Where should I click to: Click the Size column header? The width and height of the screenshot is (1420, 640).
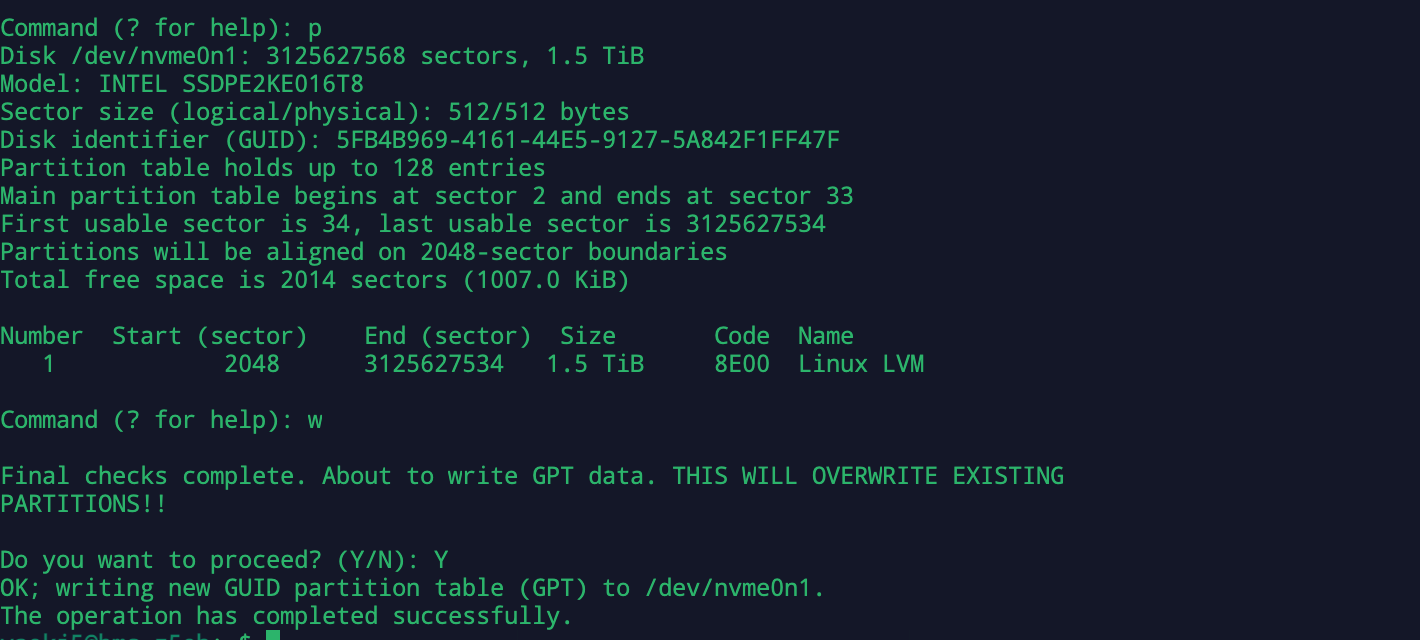(x=588, y=336)
